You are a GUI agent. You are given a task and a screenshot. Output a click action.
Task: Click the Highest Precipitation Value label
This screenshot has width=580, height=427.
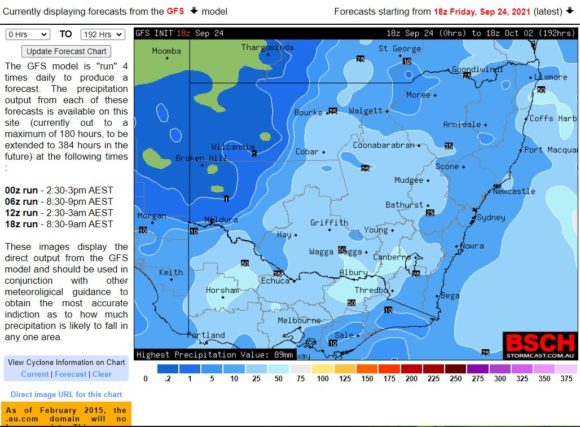tap(215, 355)
